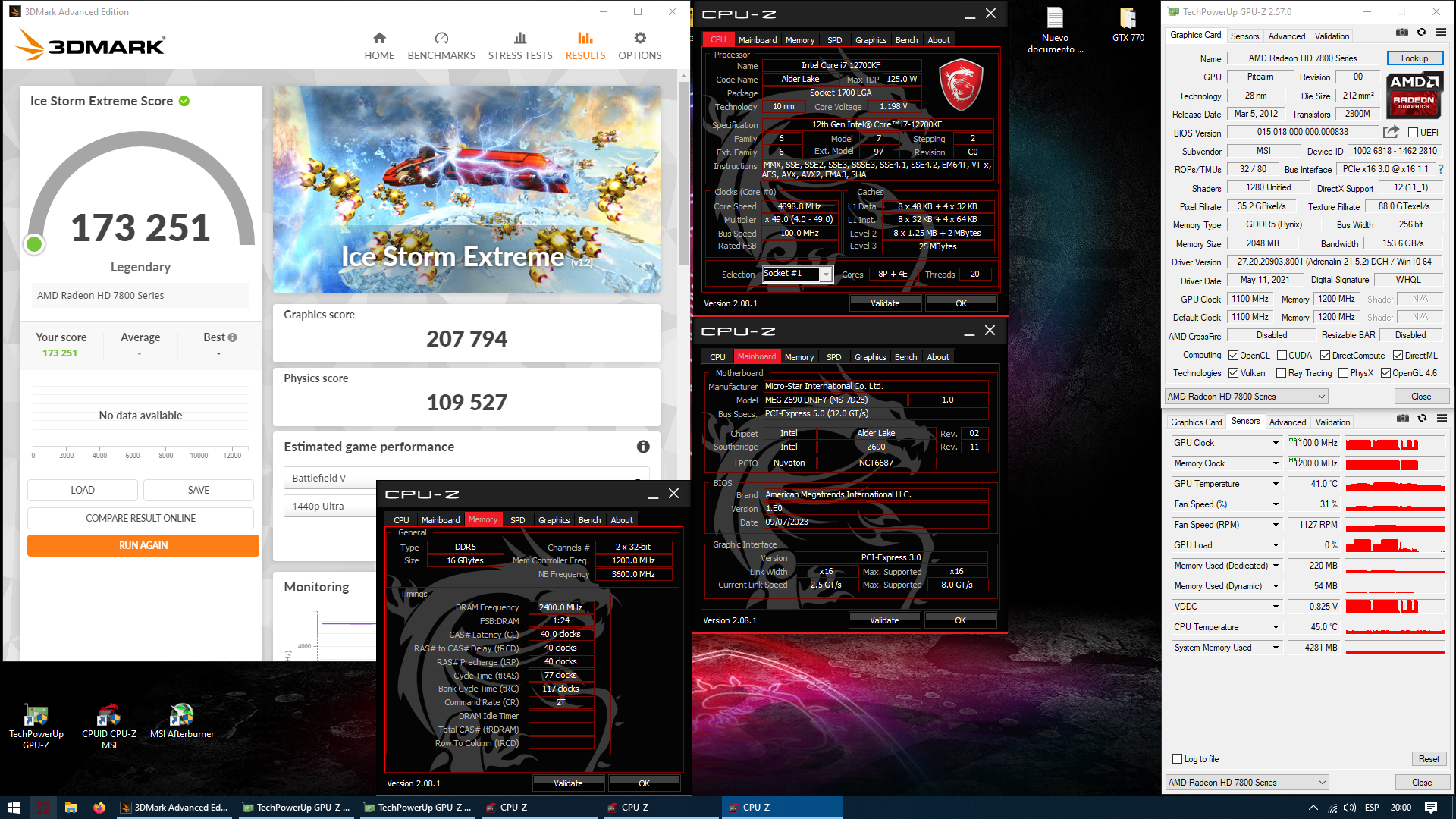The width and height of the screenshot is (1456, 819).
Task: Open 3DMark RESULTS chart icon
Action: tap(585, 38)
